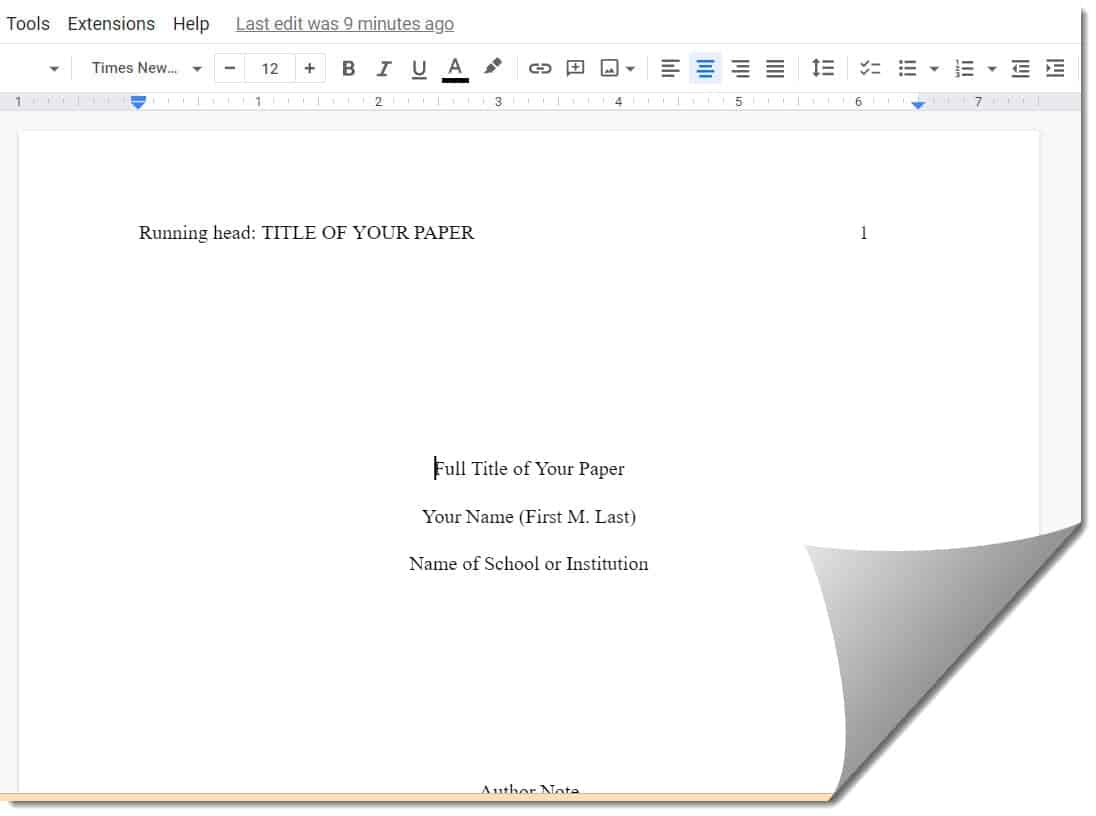Increase font size with plus button

coord(309,68)
